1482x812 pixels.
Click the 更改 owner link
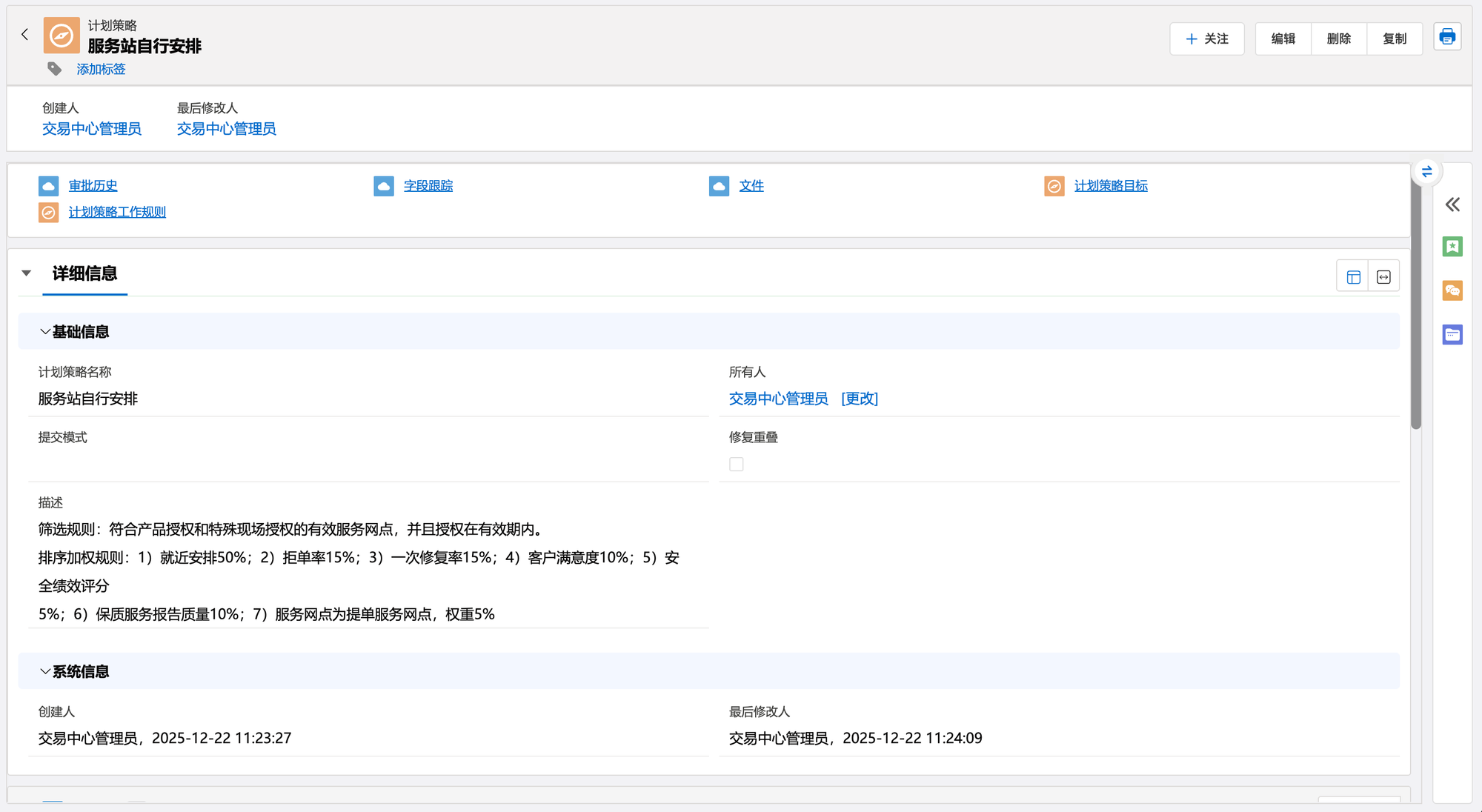pyautogui.click(x=859, y=399)
